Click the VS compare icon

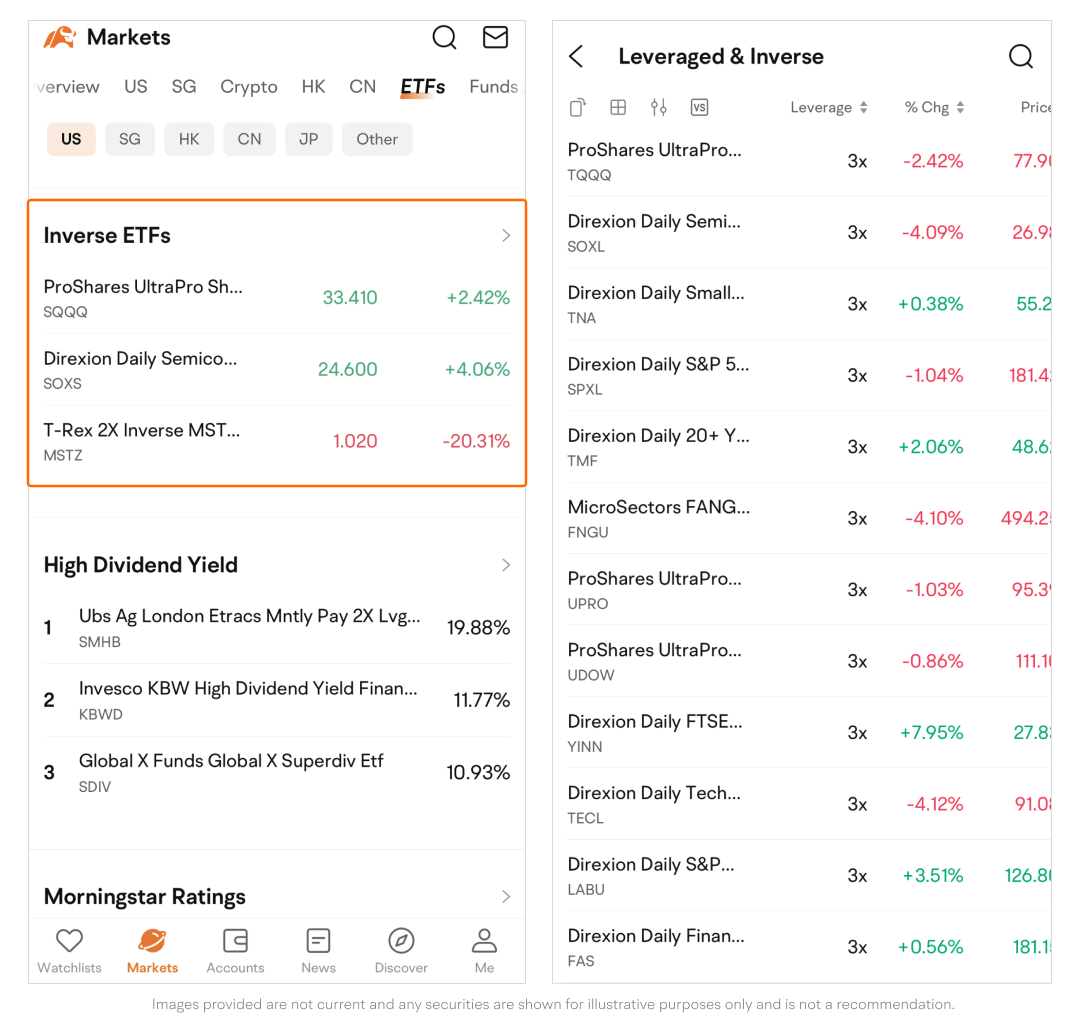[x=699, y=108]
